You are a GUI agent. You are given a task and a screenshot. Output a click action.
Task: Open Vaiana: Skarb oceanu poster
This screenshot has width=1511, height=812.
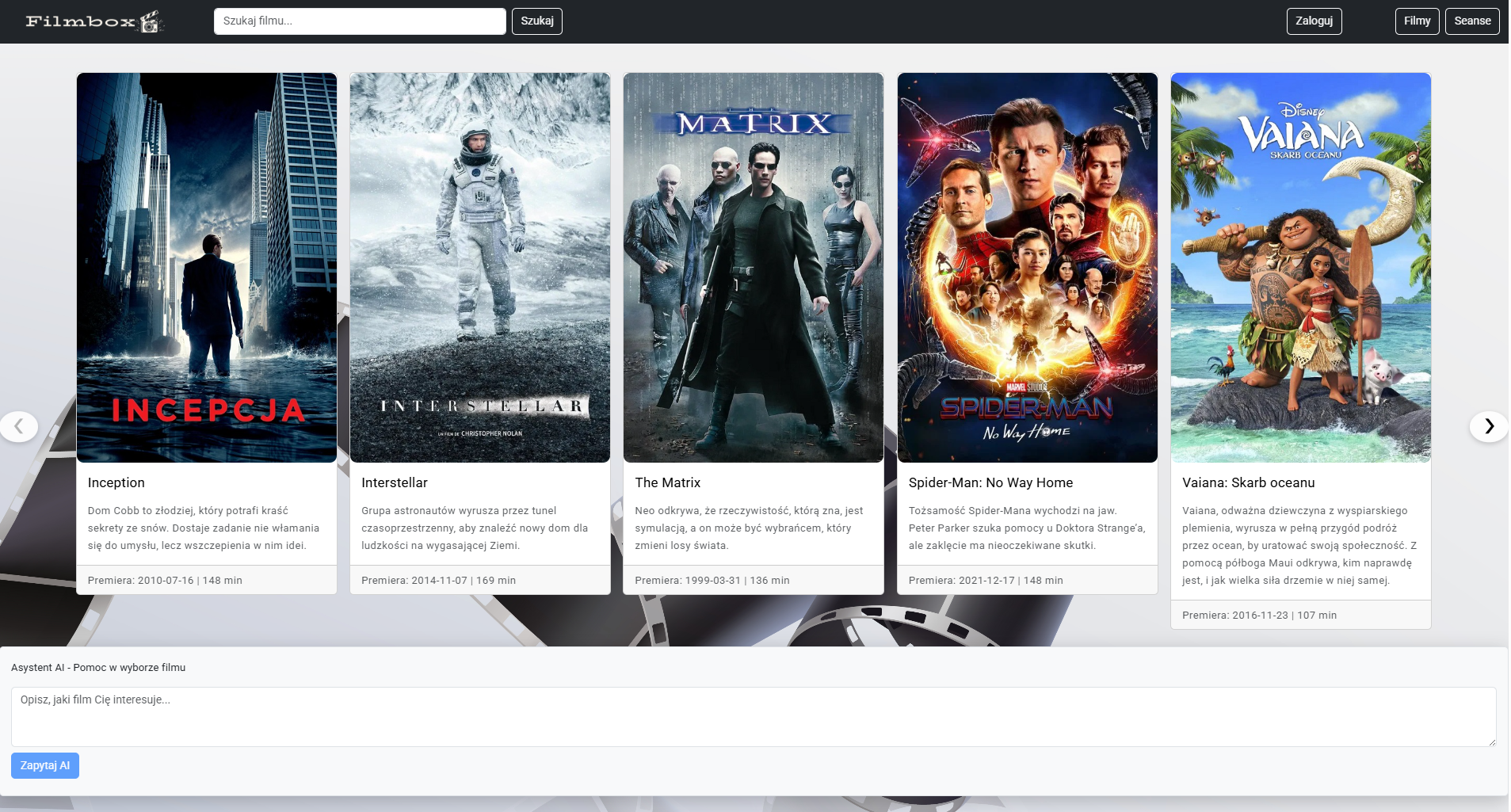tap(1301, 268)
